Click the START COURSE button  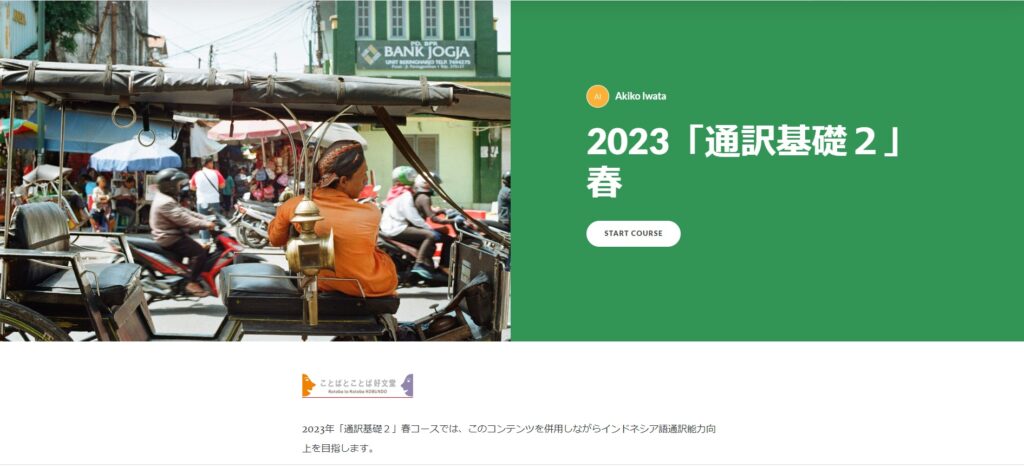[633, 234]
